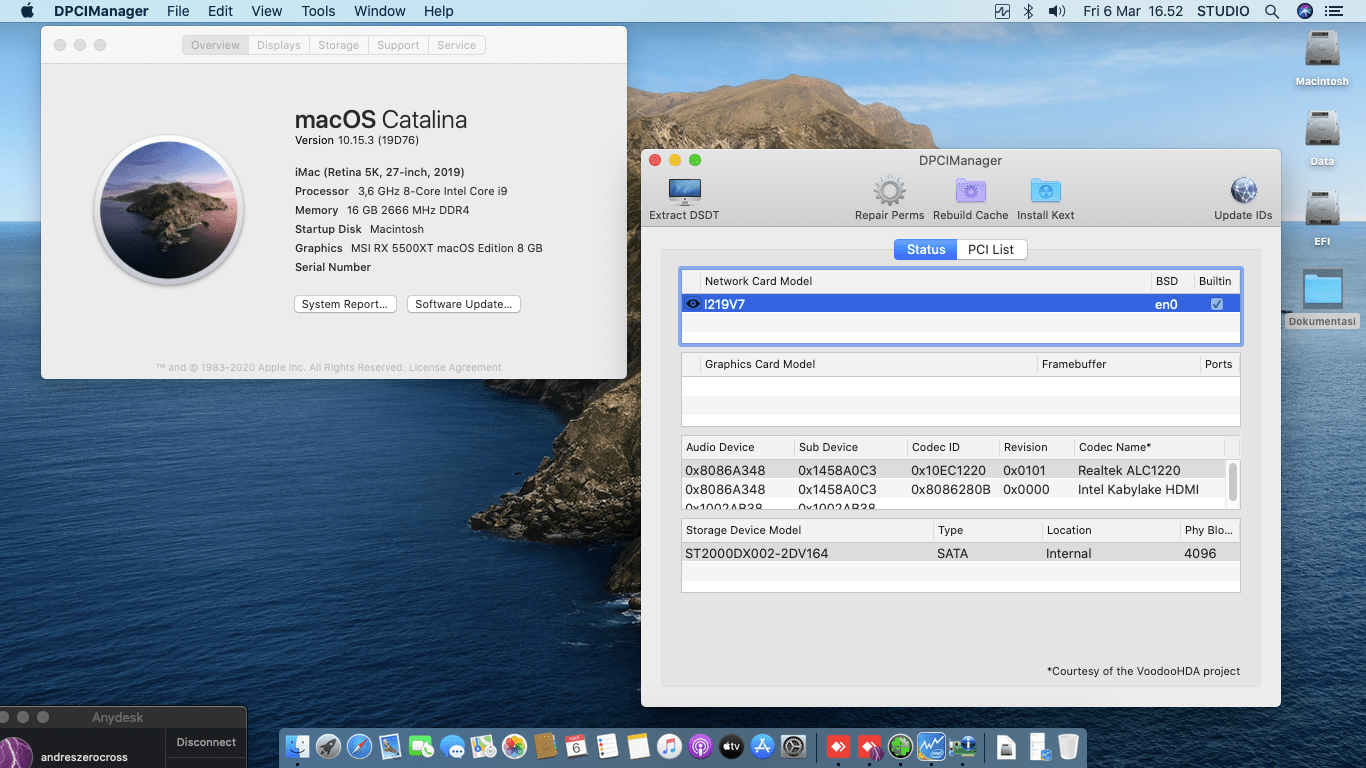This screenshot has height=768, width=1366.
Task: Open FaceTime in the dock
Action: click(x=421, y=746)
